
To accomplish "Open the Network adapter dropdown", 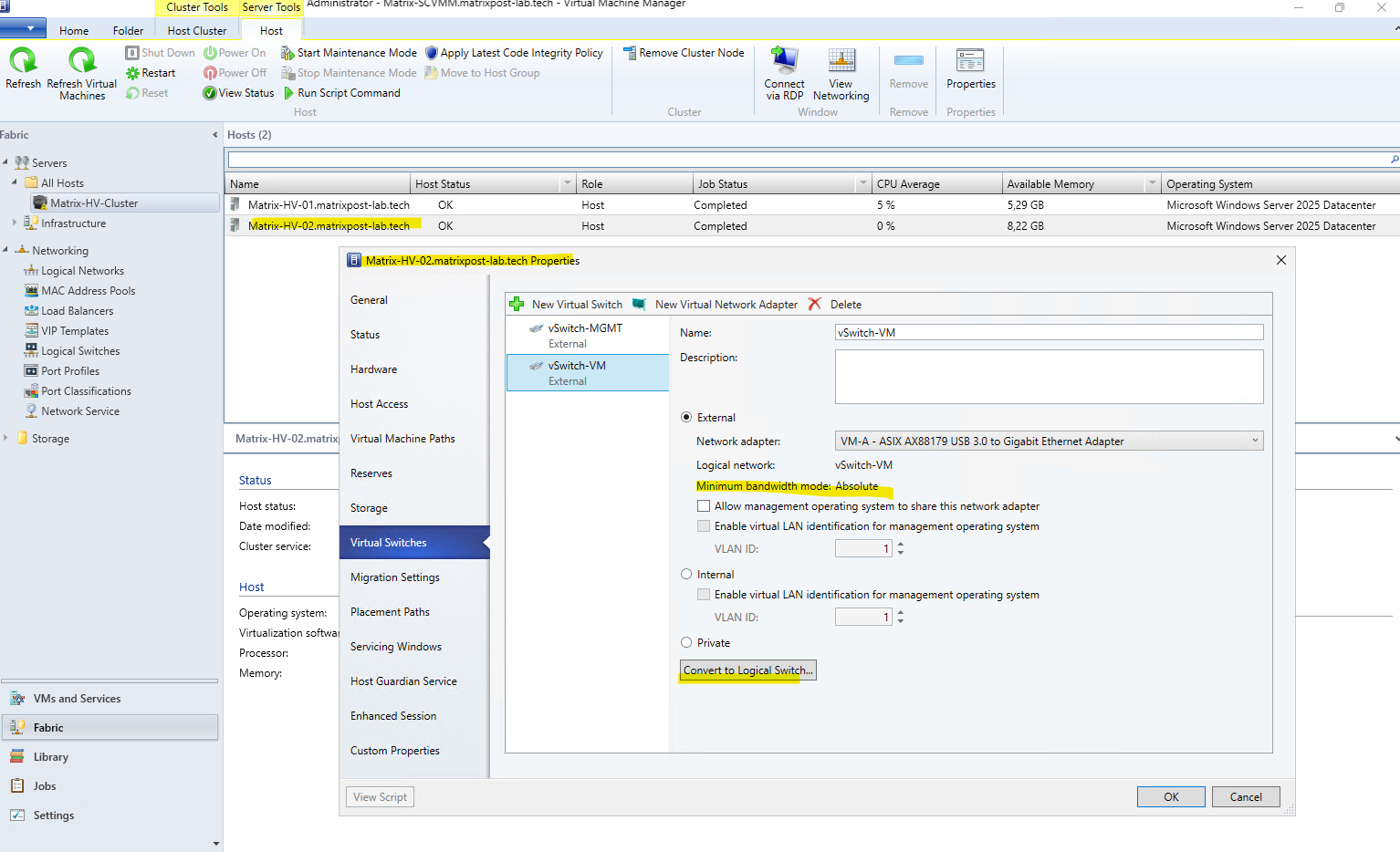I will [x=1050, y=442].
